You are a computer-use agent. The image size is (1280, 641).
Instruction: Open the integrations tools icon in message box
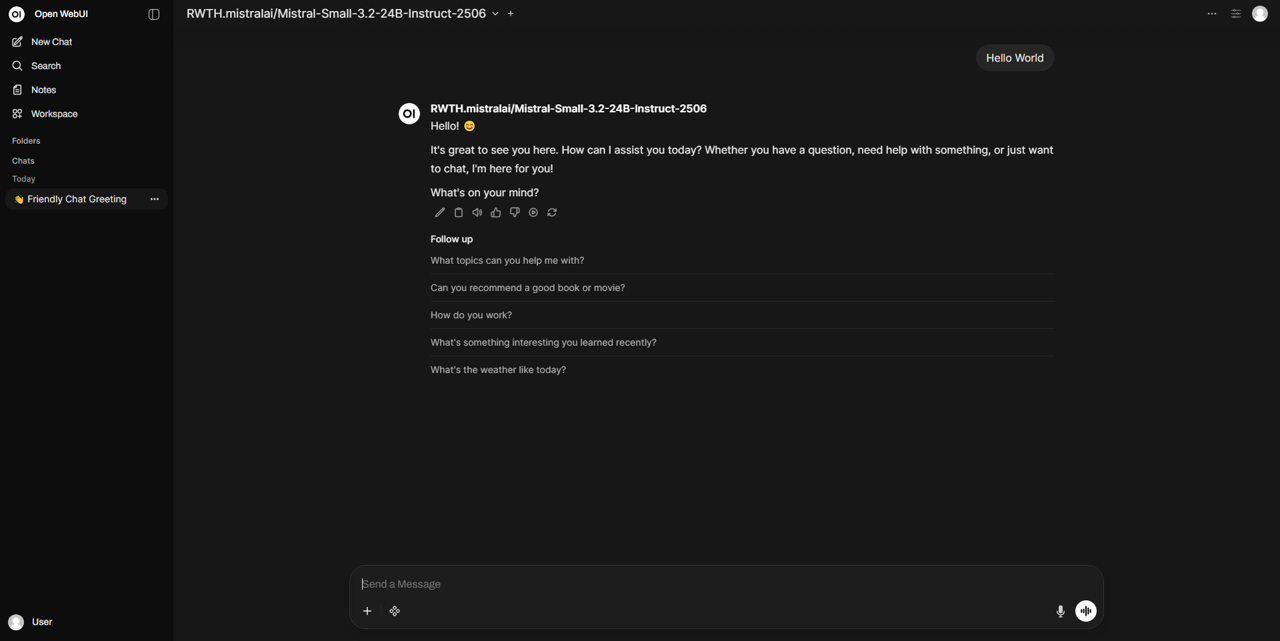point(395,611)
